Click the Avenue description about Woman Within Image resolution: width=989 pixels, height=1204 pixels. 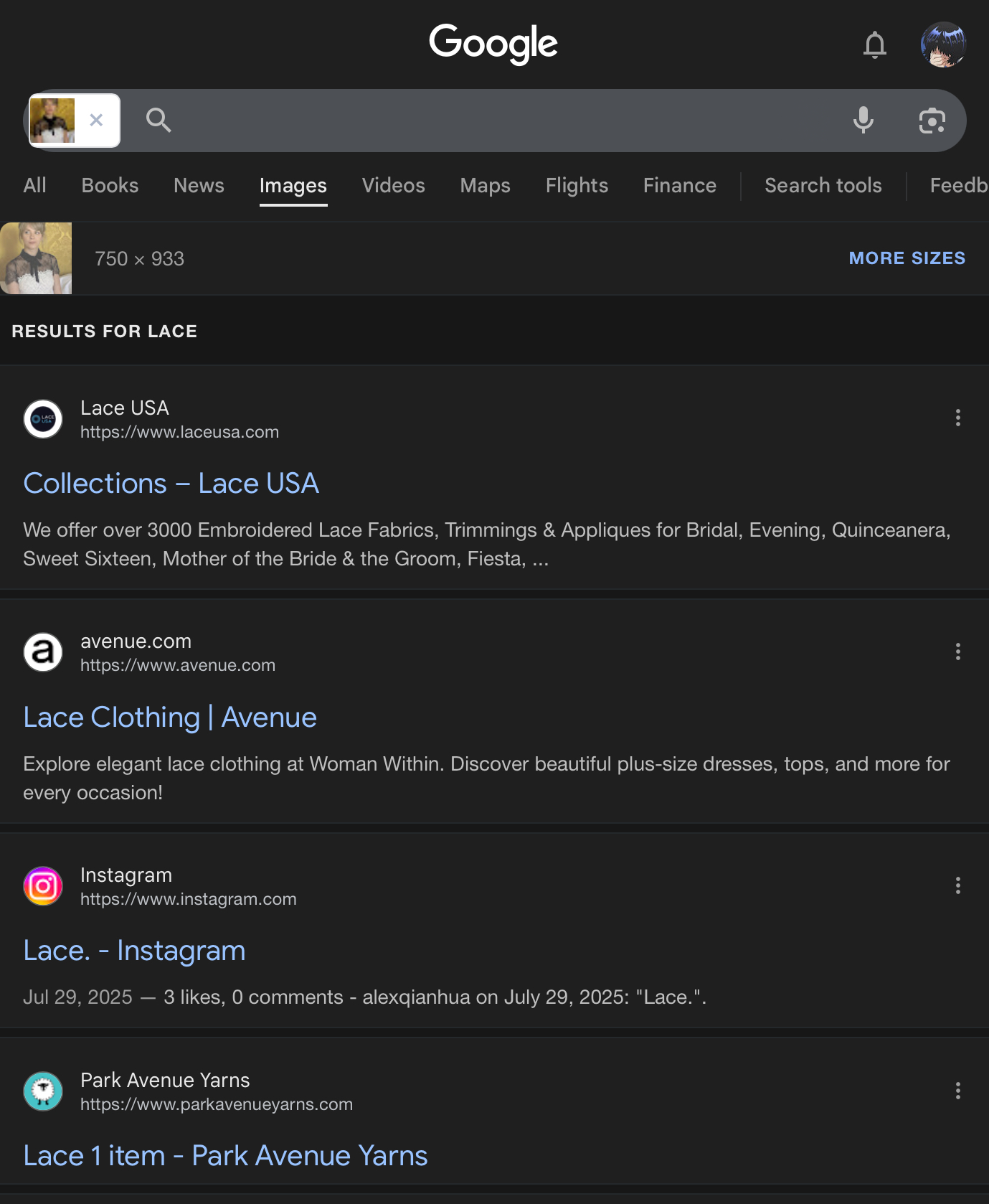(487, 779)
